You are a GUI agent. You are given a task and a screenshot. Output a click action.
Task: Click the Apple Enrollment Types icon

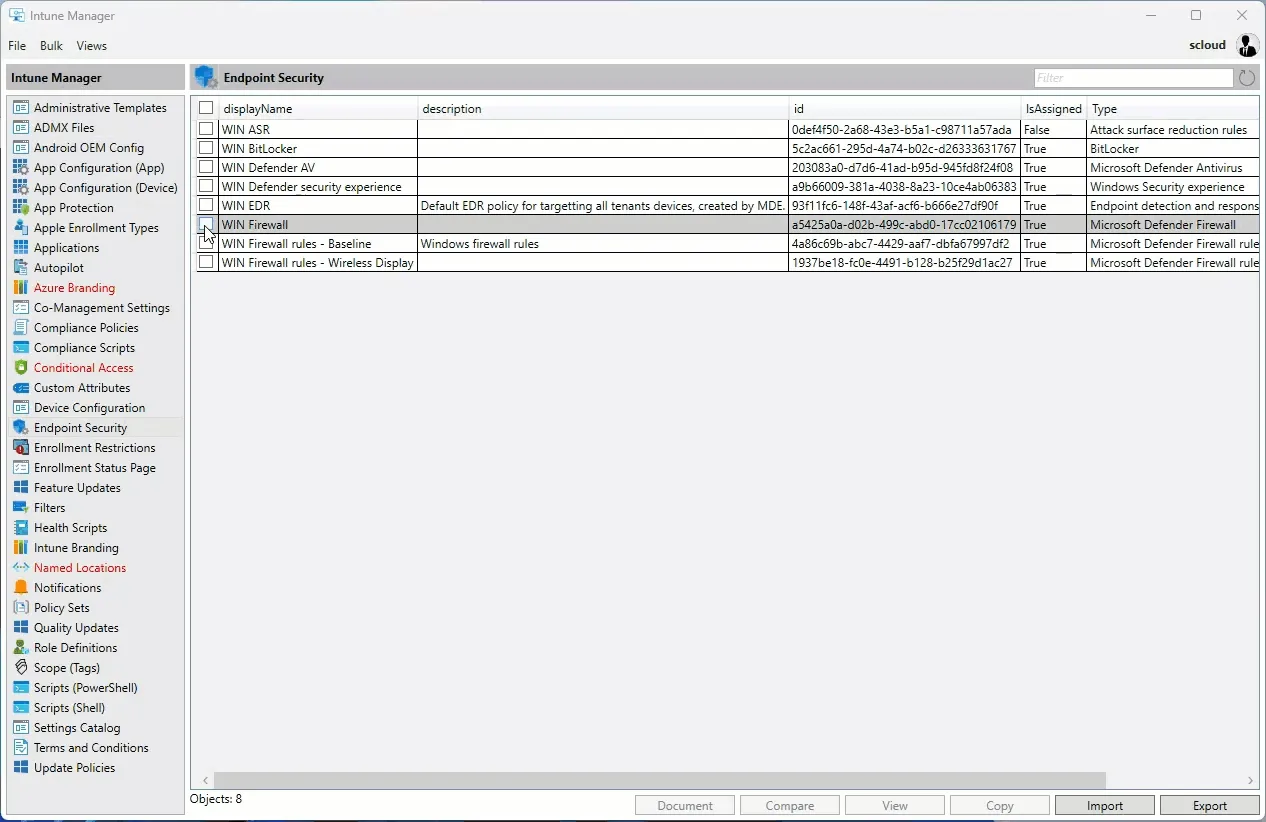[20, 228]
